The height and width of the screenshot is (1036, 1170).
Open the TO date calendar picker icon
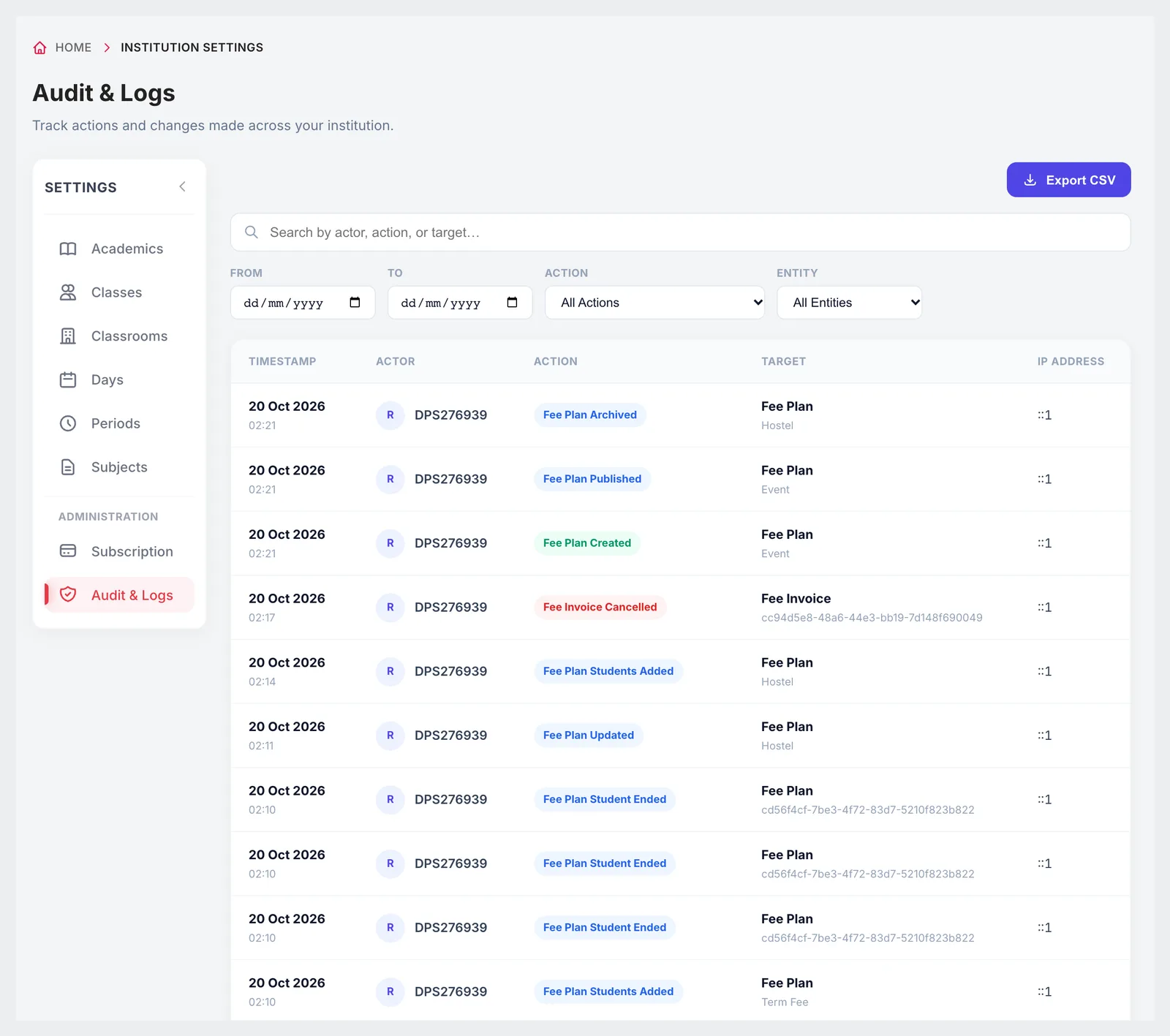pyautogui.click(x=513, y=303)
